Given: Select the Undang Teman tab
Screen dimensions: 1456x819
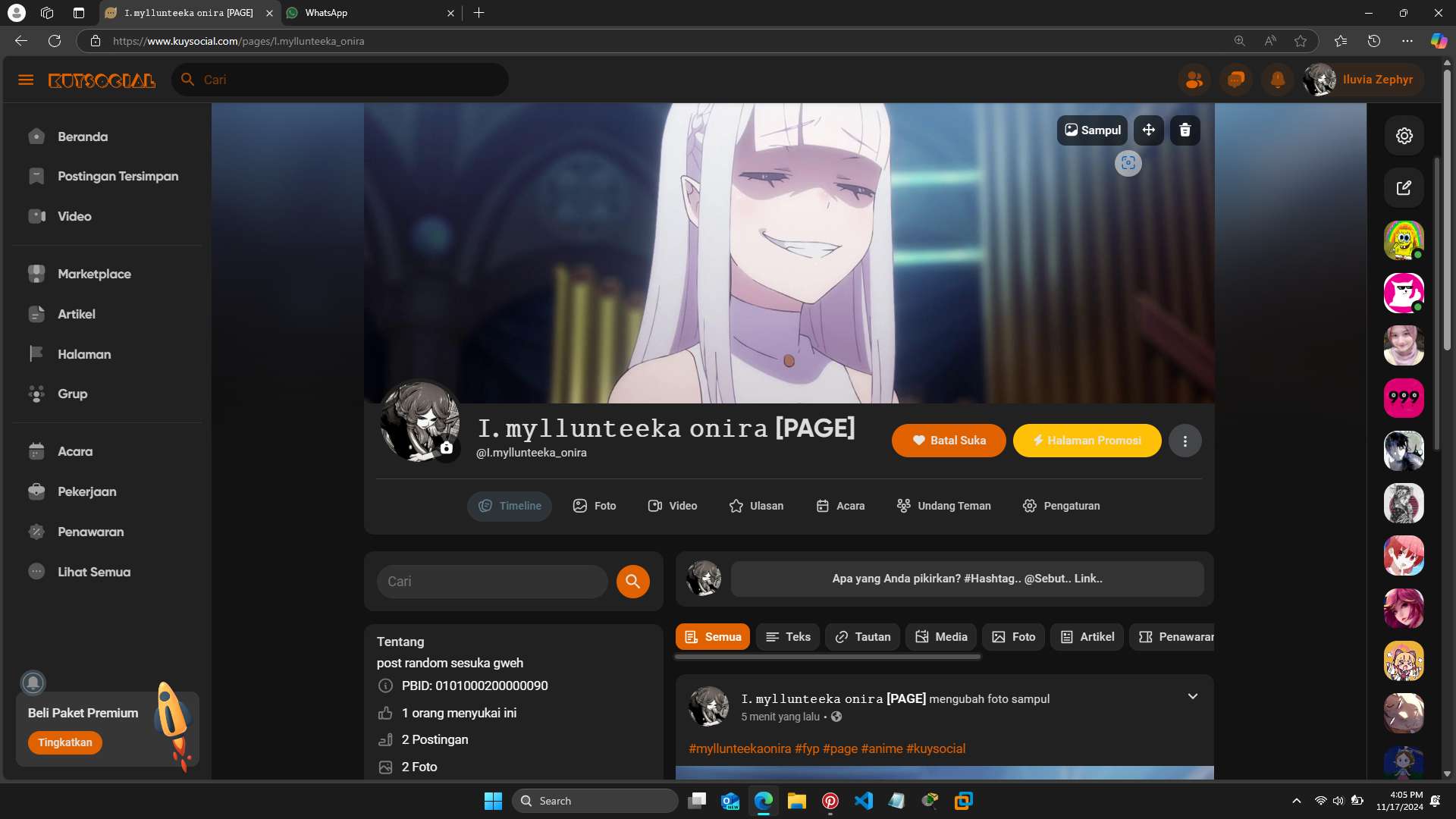Looking at the screenshot, I should click(943, 506).
